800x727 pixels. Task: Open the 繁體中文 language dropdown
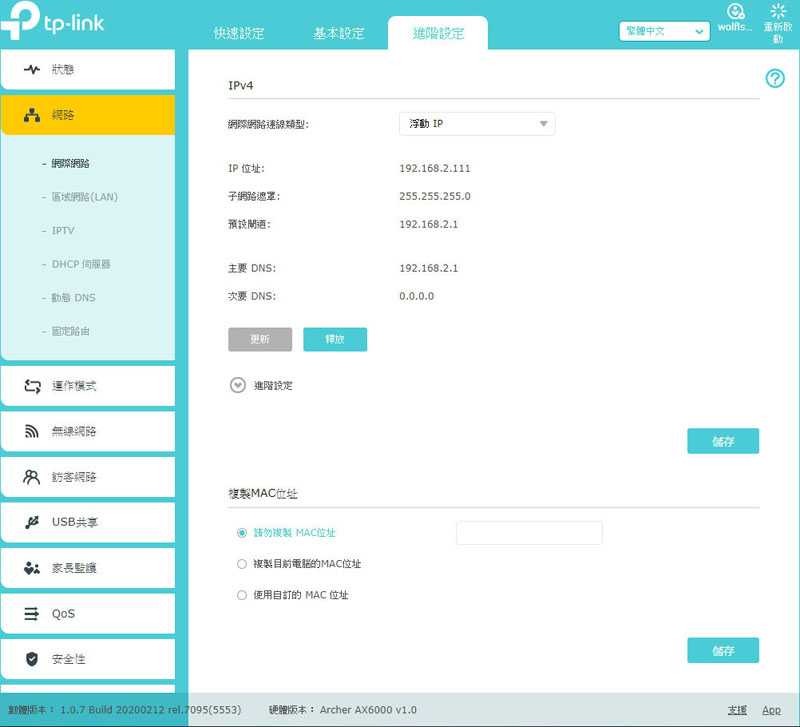[x=664, y=31]
